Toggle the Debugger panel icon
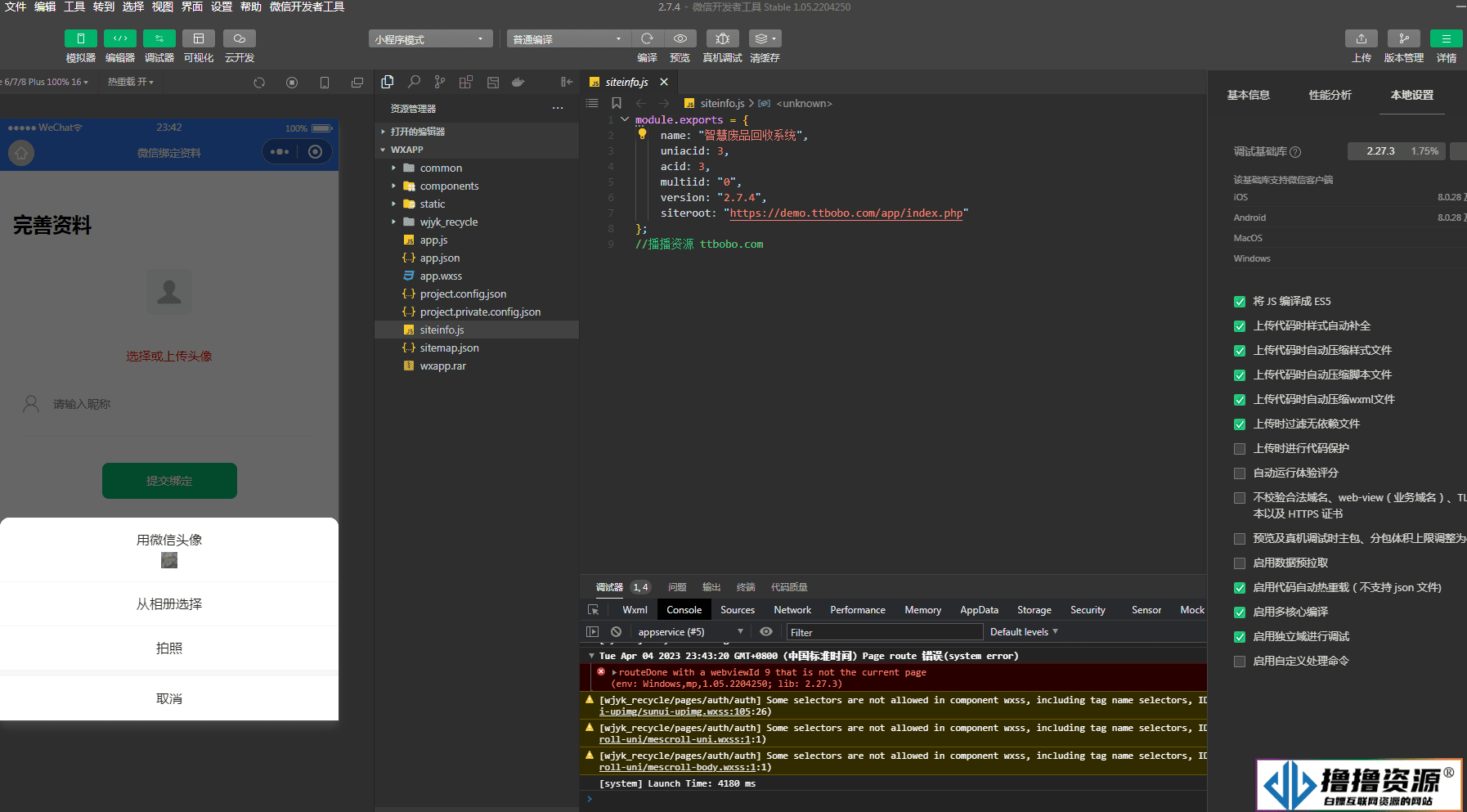 point(159,38)
